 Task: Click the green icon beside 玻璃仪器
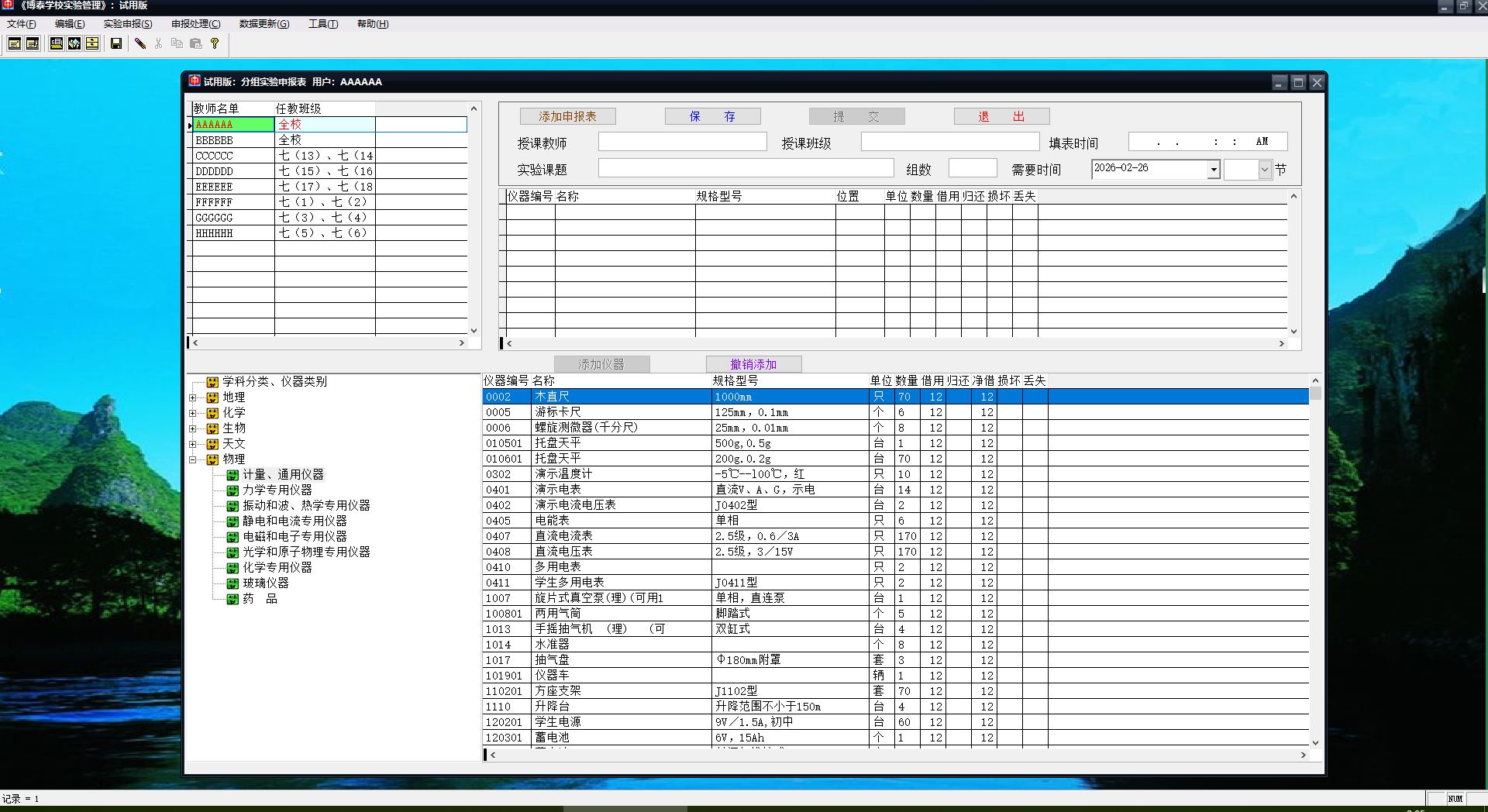[x=232, y=583]
